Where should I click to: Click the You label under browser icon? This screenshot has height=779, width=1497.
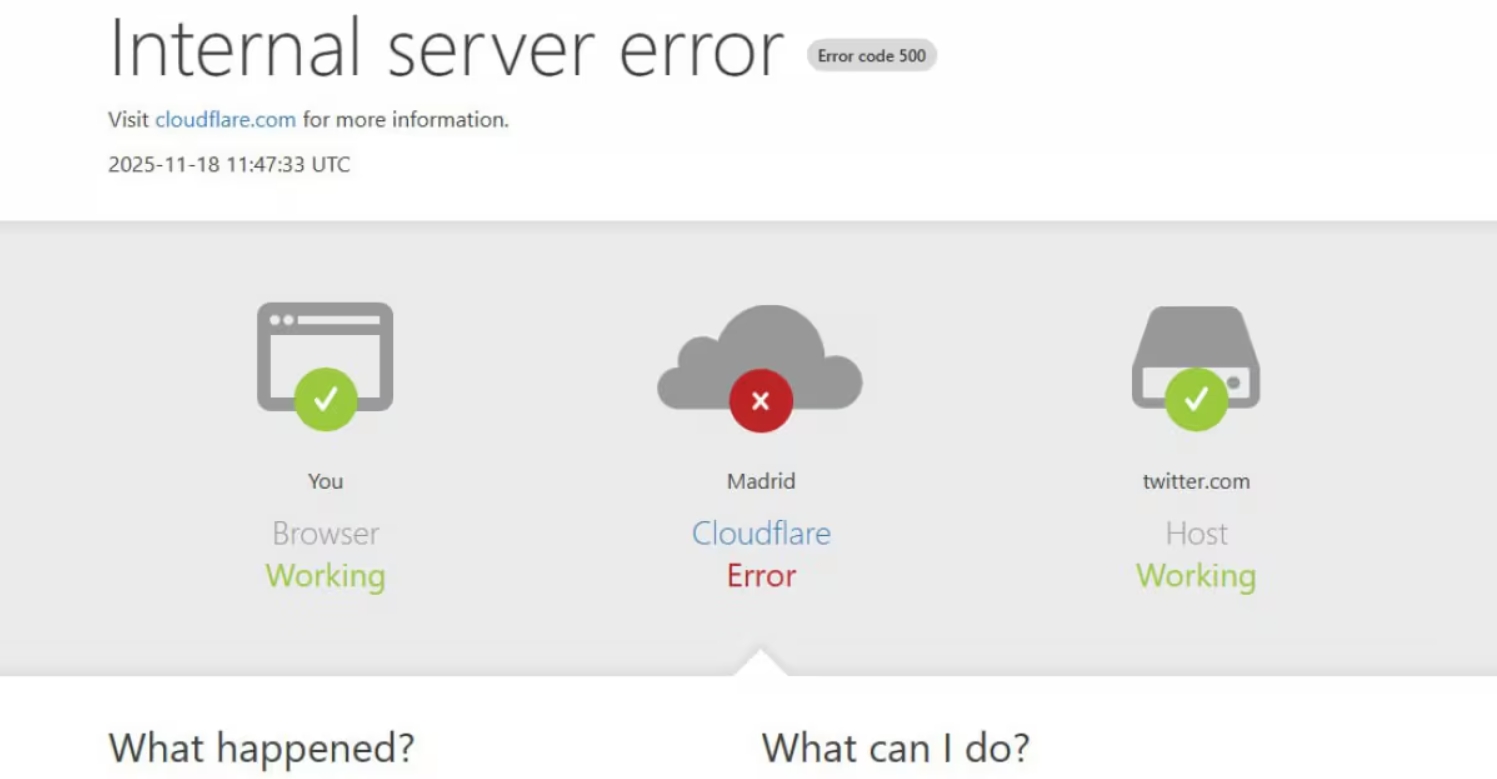click(x=325, y=481)
